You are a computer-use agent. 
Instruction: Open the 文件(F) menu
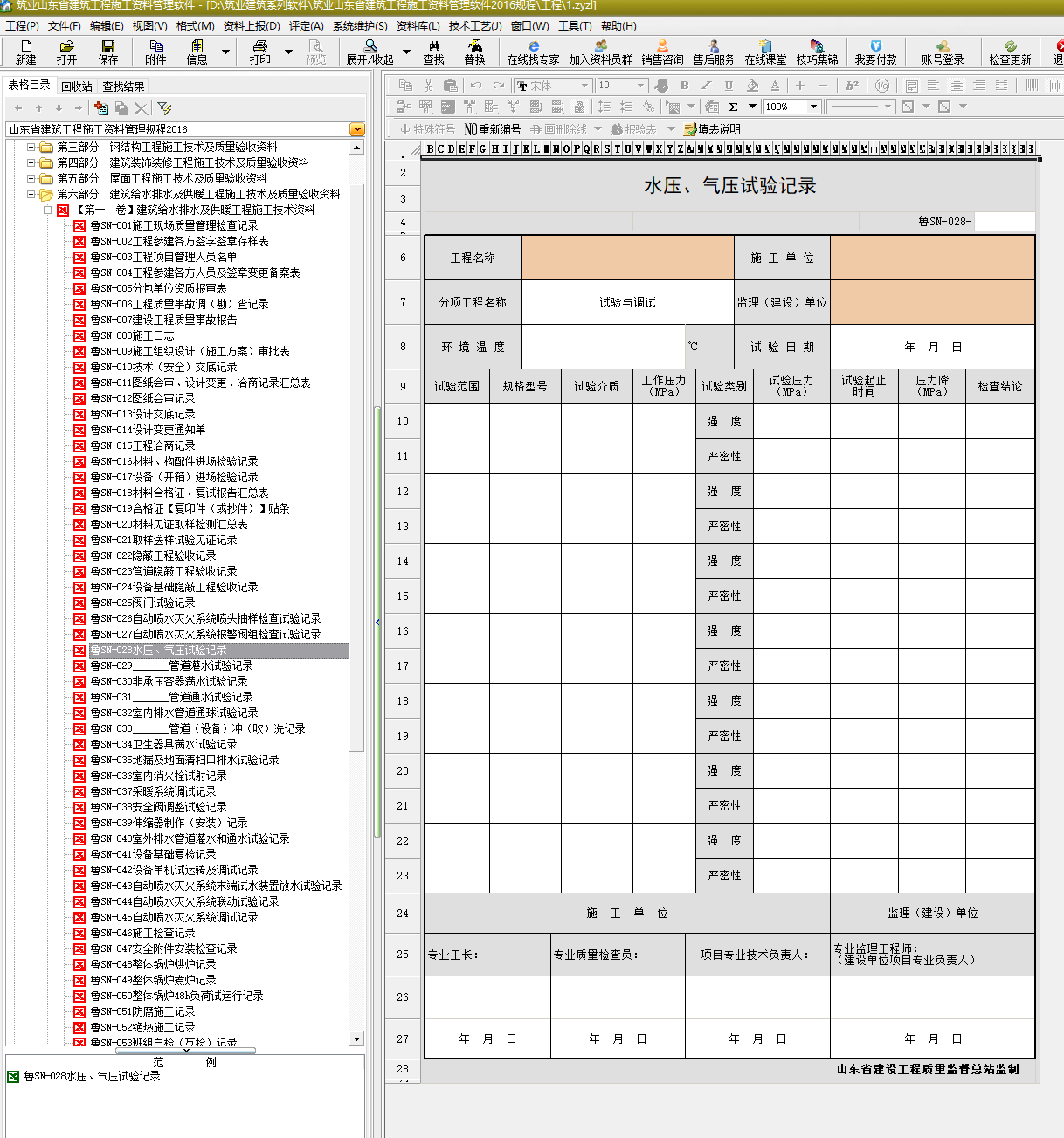(x=65, y=26)
